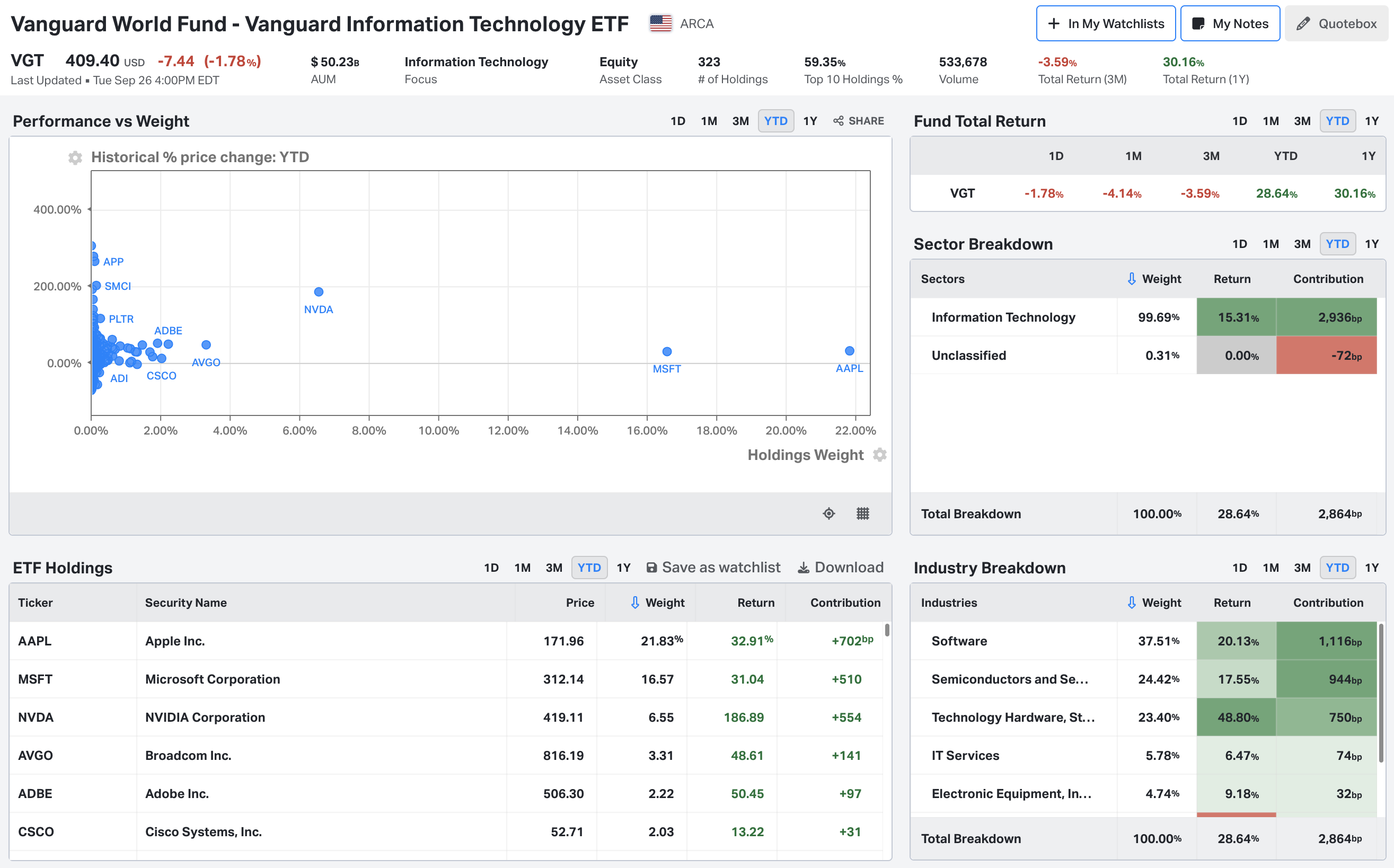Switch Fund Total Return to 1Y
The height and width of the screenshot is (868, 1394).
coord(1372,121)
